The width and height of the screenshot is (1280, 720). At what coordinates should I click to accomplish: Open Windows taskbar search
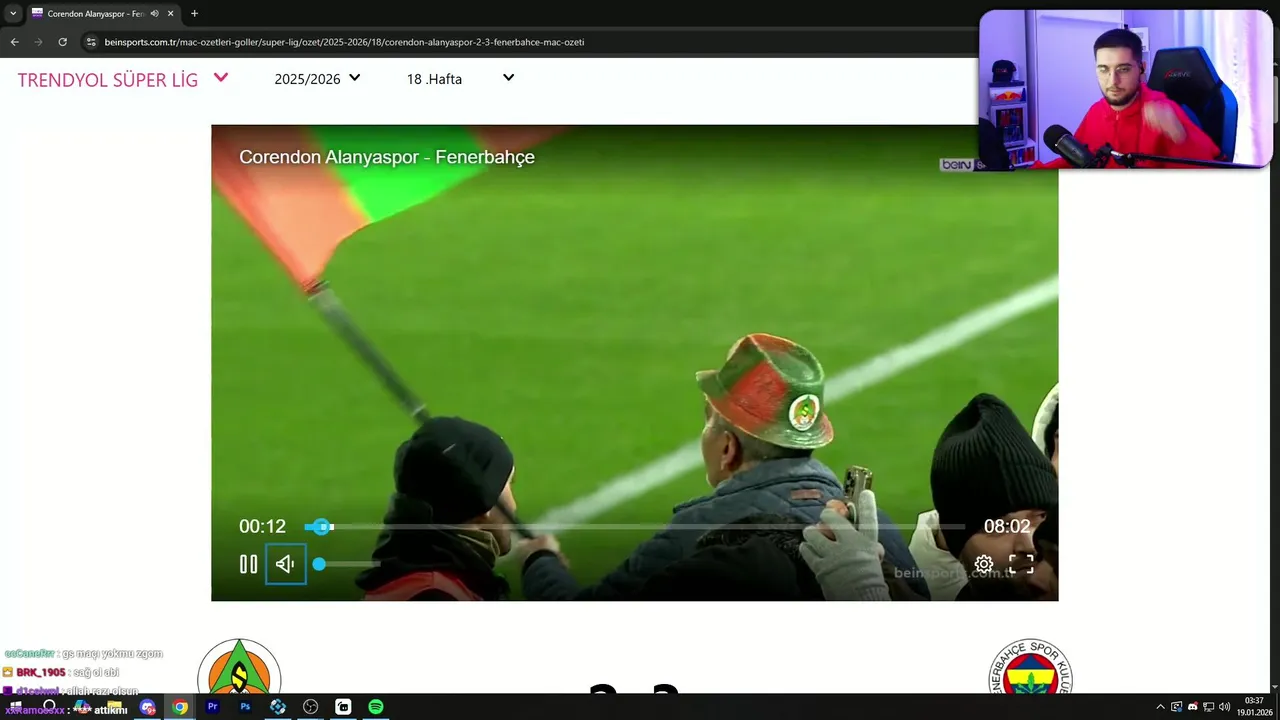click(x=48, y=707)
